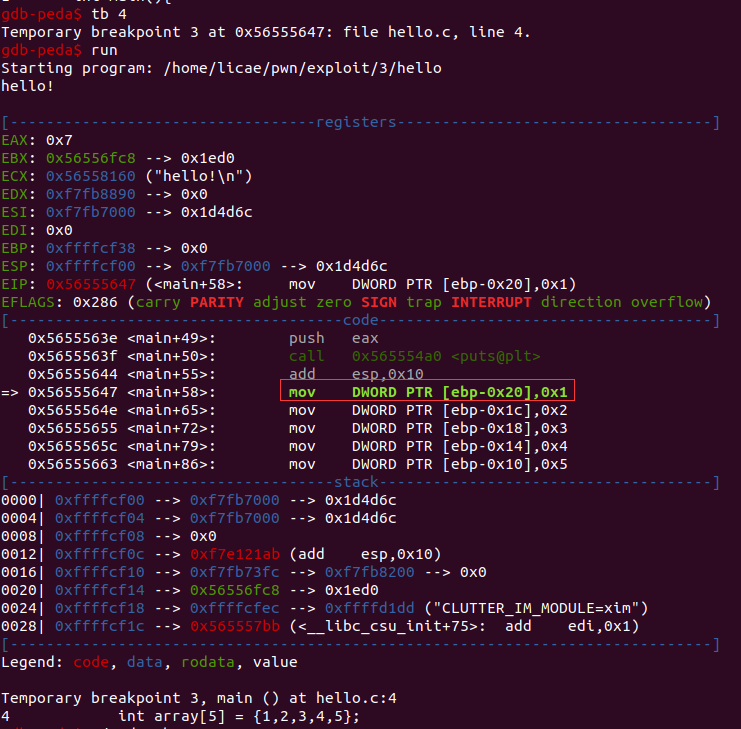Click the EFLAGS value 0x286
Viewport: 741px width, 729px height.
pyautogui.click(x=95, y=302)
